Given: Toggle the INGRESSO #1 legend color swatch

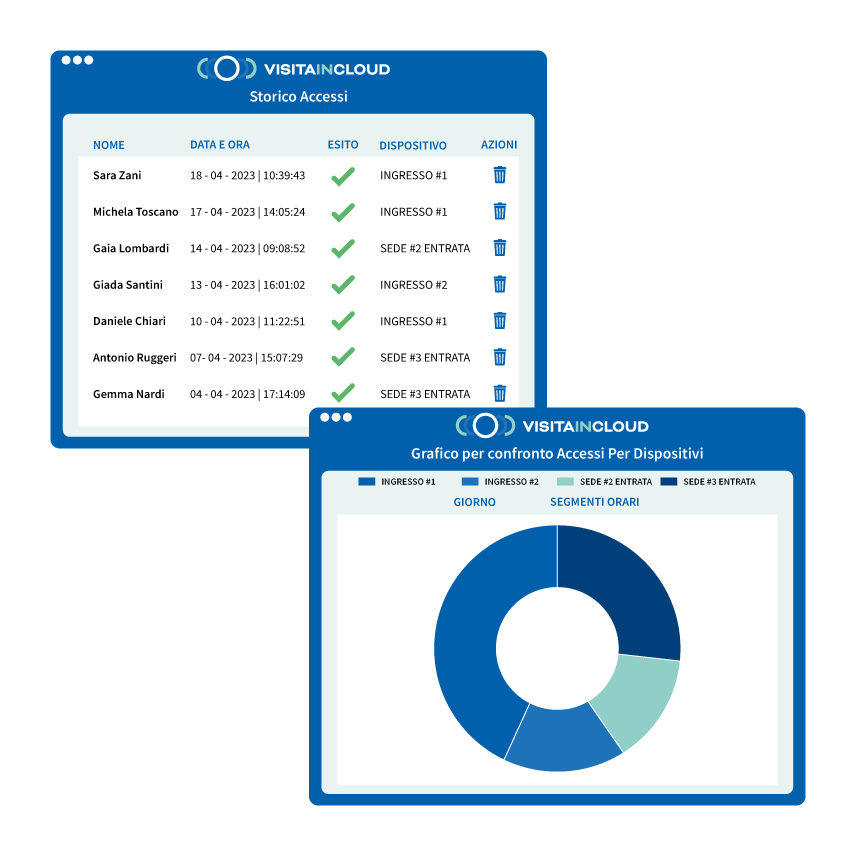Looking at the screenshot, I should point(366,481).
